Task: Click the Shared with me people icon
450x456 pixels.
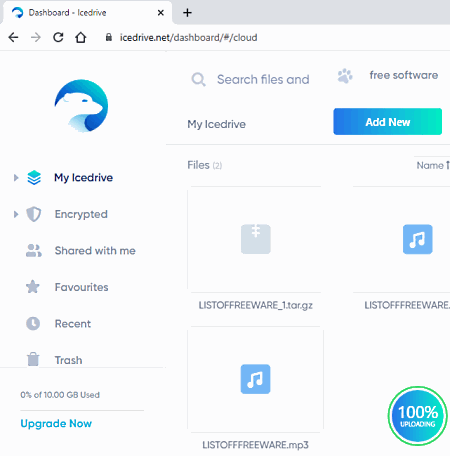Action: (34, 251)
